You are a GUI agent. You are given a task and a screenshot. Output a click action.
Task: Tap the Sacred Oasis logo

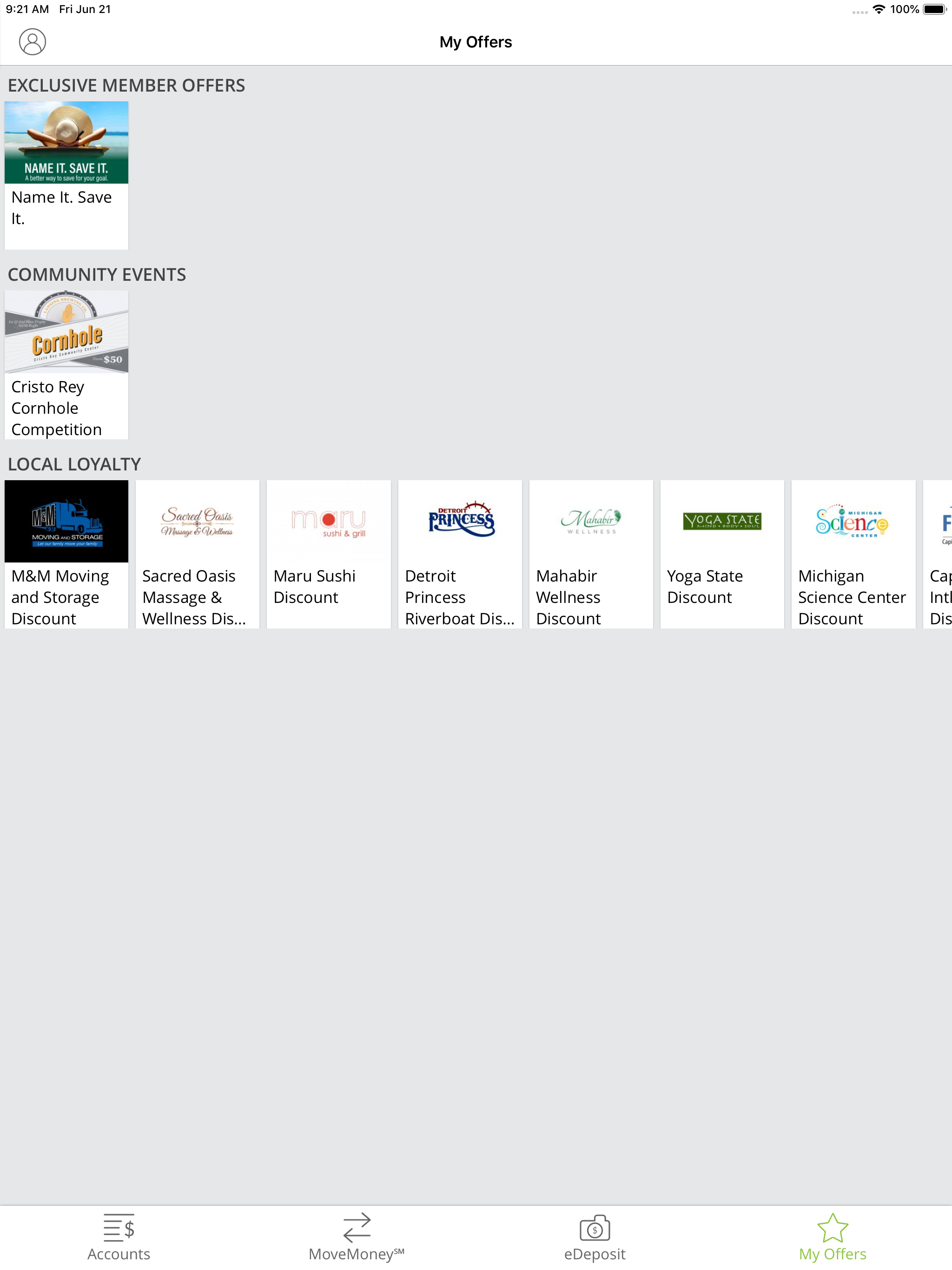tap(198, 521)
